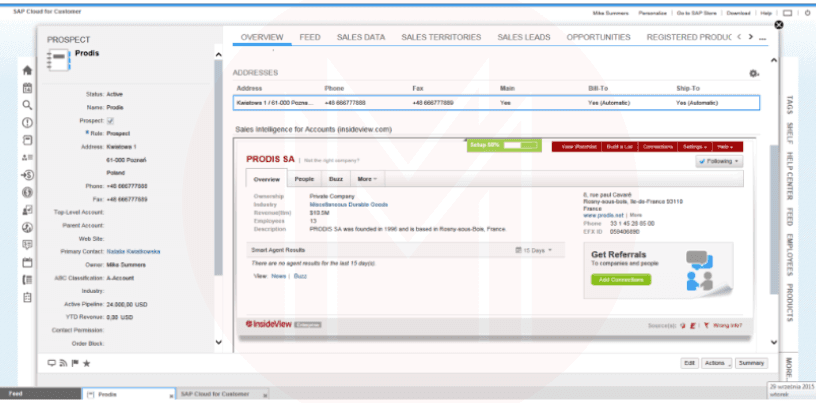Screen dimensions: 821x403
Task: Toggle the Following button in InsideView
Action: click(719, 160)
